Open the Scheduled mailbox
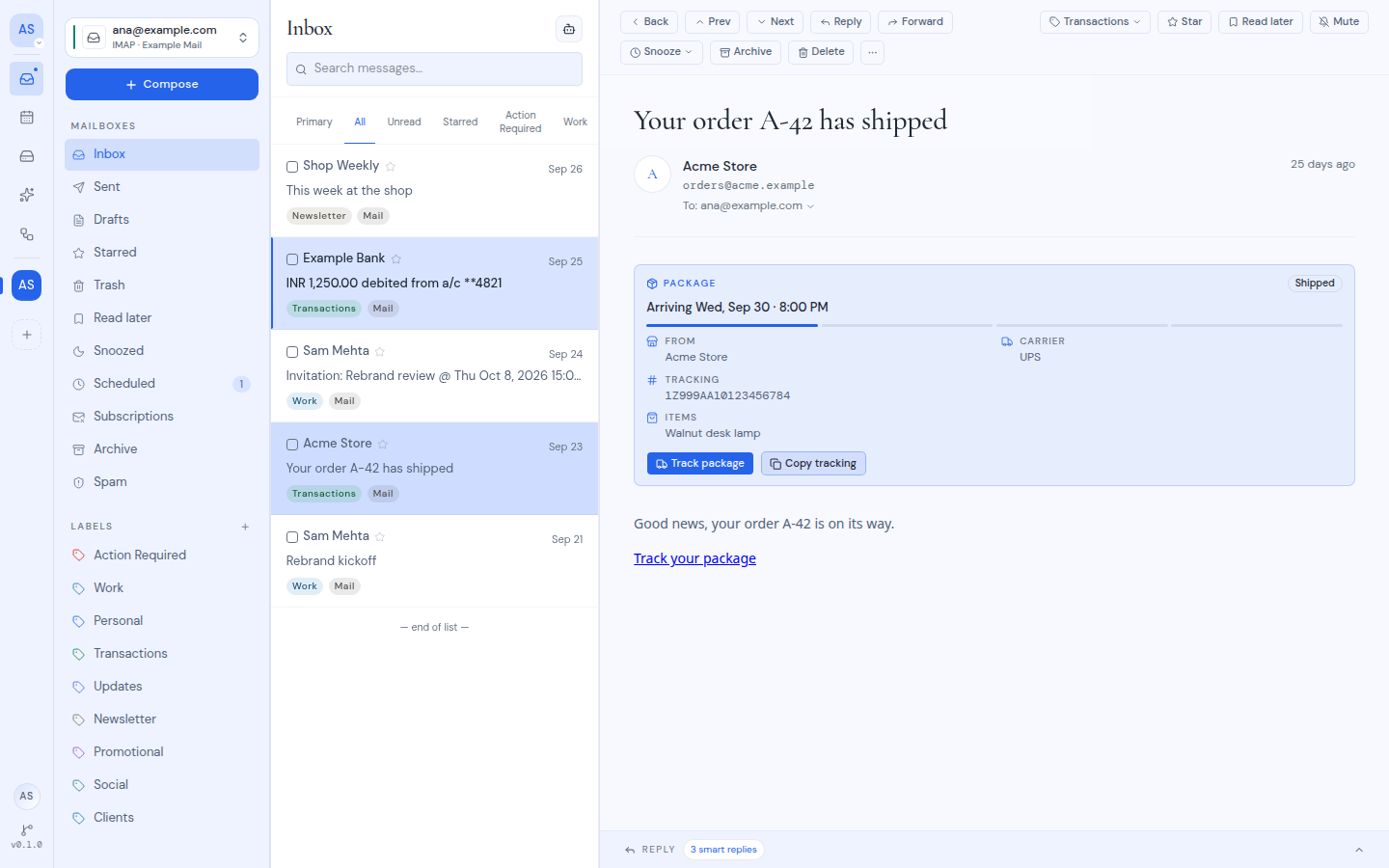The height and width of the screenshot is (868, 1389). tap(162, 384)
